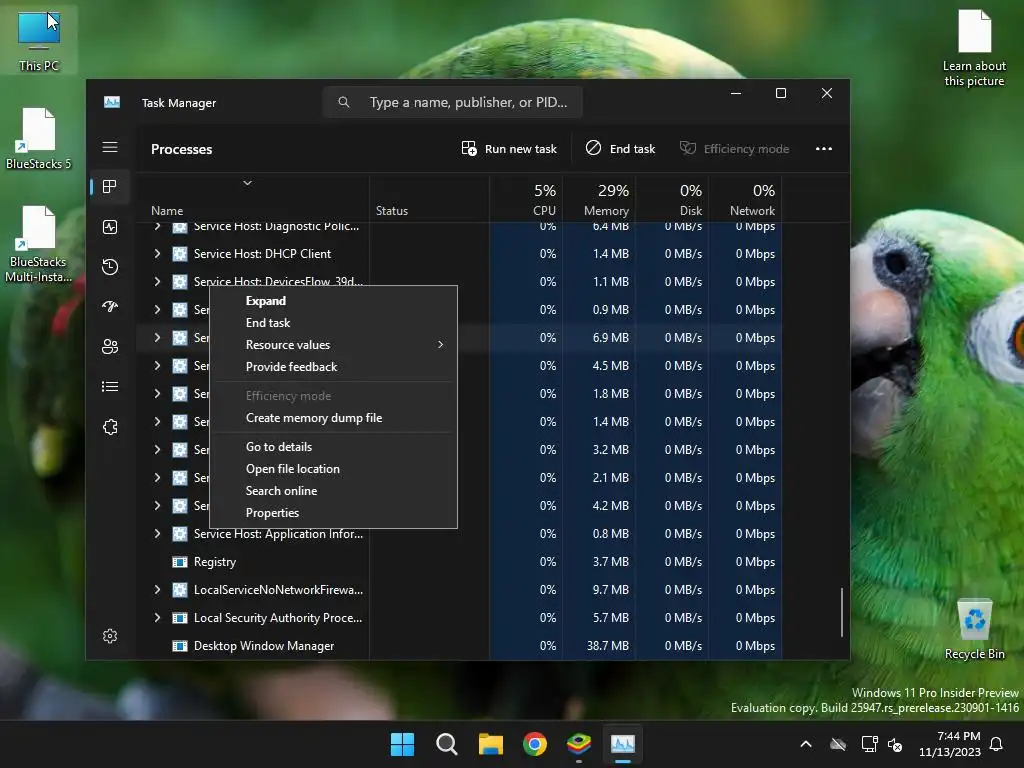Open the Details list icon in sidebar
1024x768 pixels.
click(110, 387)
